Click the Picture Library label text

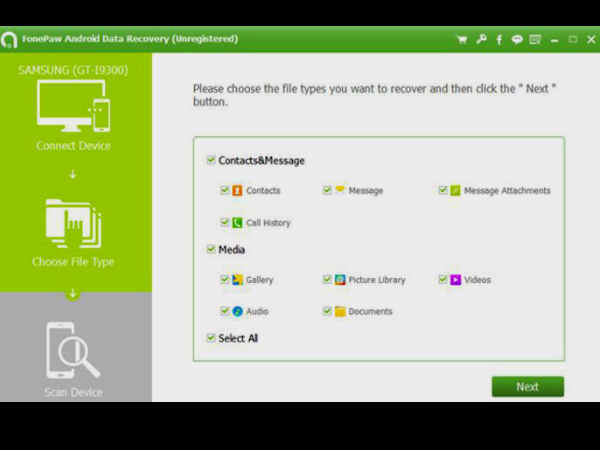pos(377,280)
